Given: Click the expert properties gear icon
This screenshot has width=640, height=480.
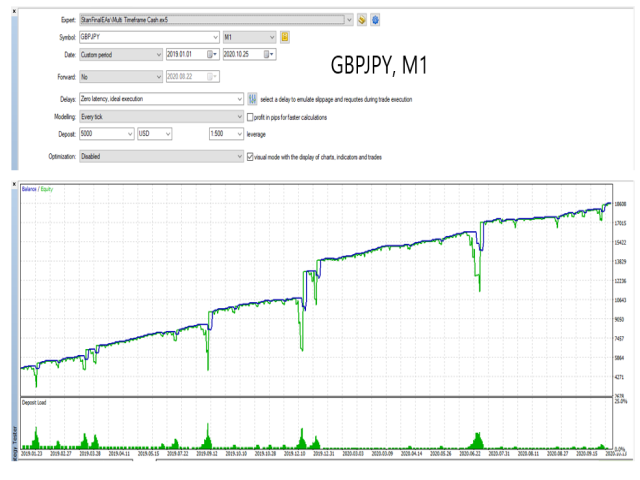Looking at the screenshot, I should [374, 19].
